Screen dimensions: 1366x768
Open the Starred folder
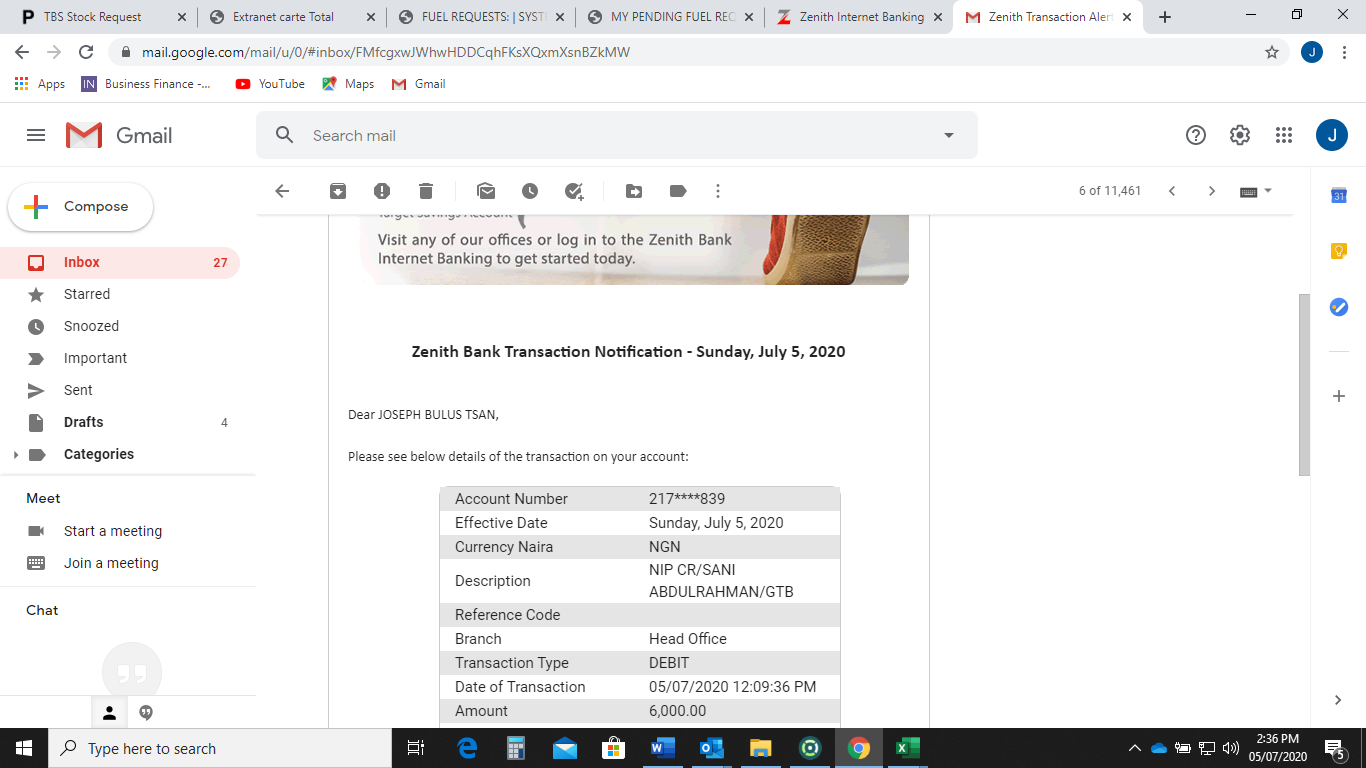pyautogui.click(x=120, y=295)
